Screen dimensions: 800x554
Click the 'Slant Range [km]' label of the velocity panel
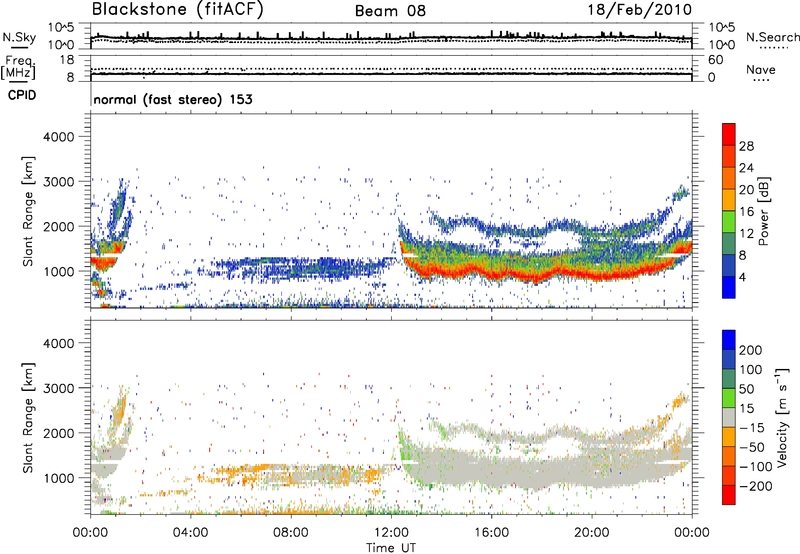[x=28, y=417]
